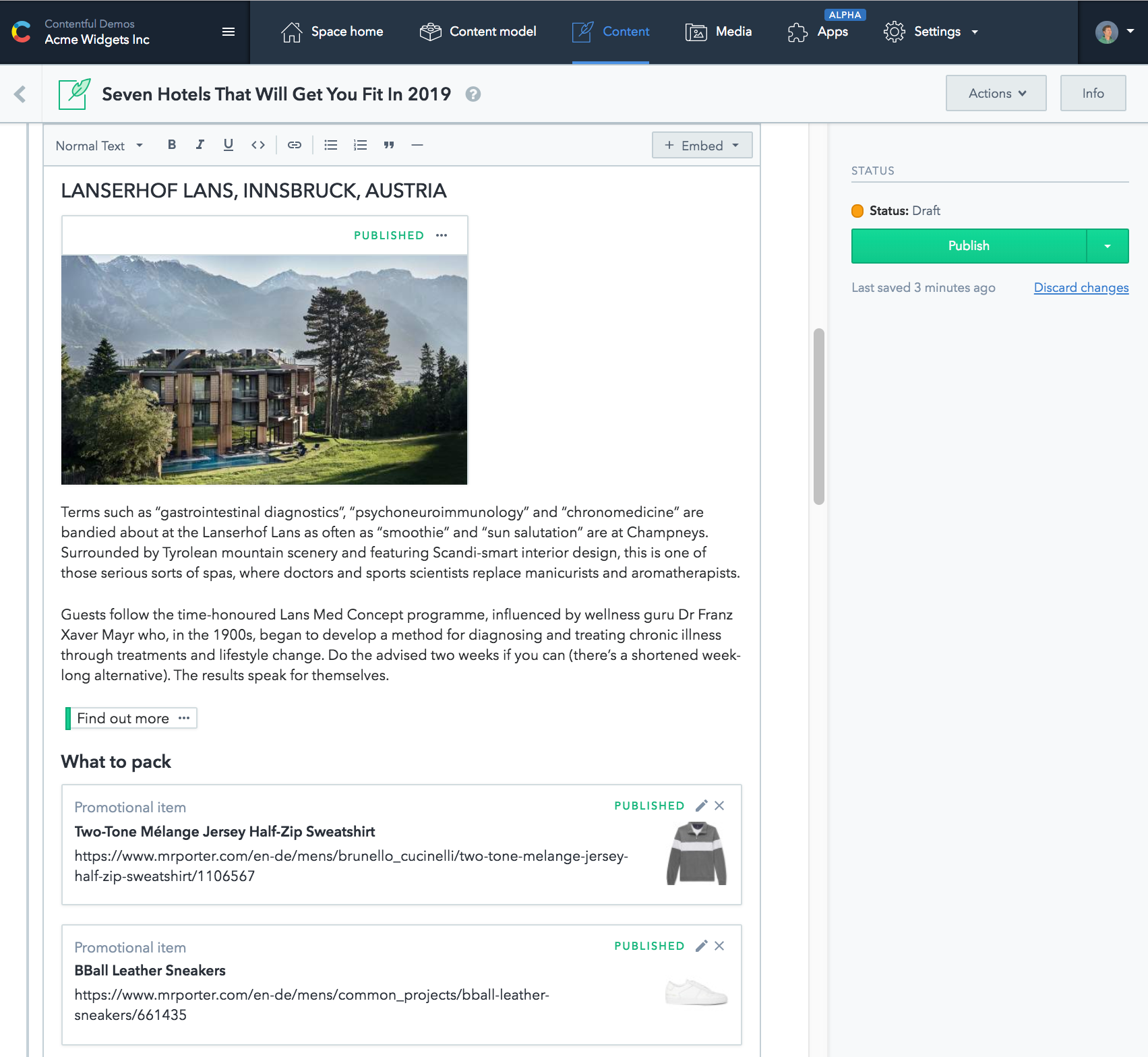Edit the BBall Leather Sneakers promotional item

[702, 946]
